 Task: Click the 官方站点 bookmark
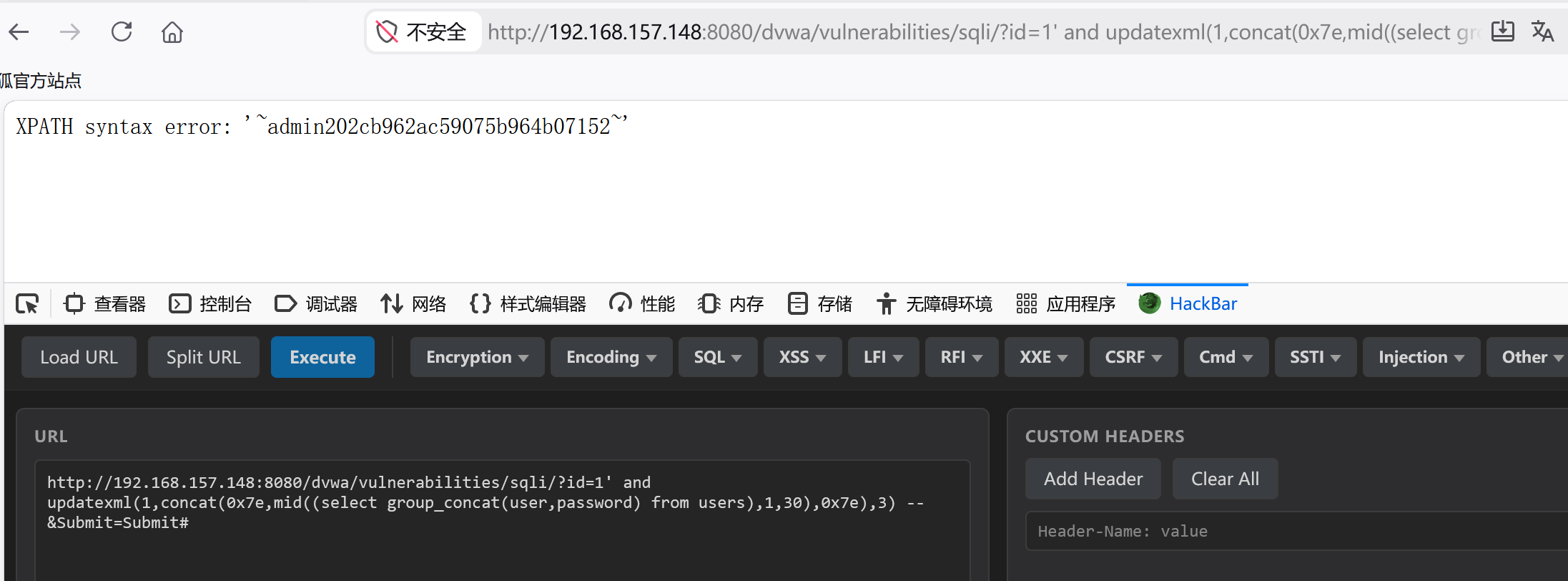click(x=41, y=81)
